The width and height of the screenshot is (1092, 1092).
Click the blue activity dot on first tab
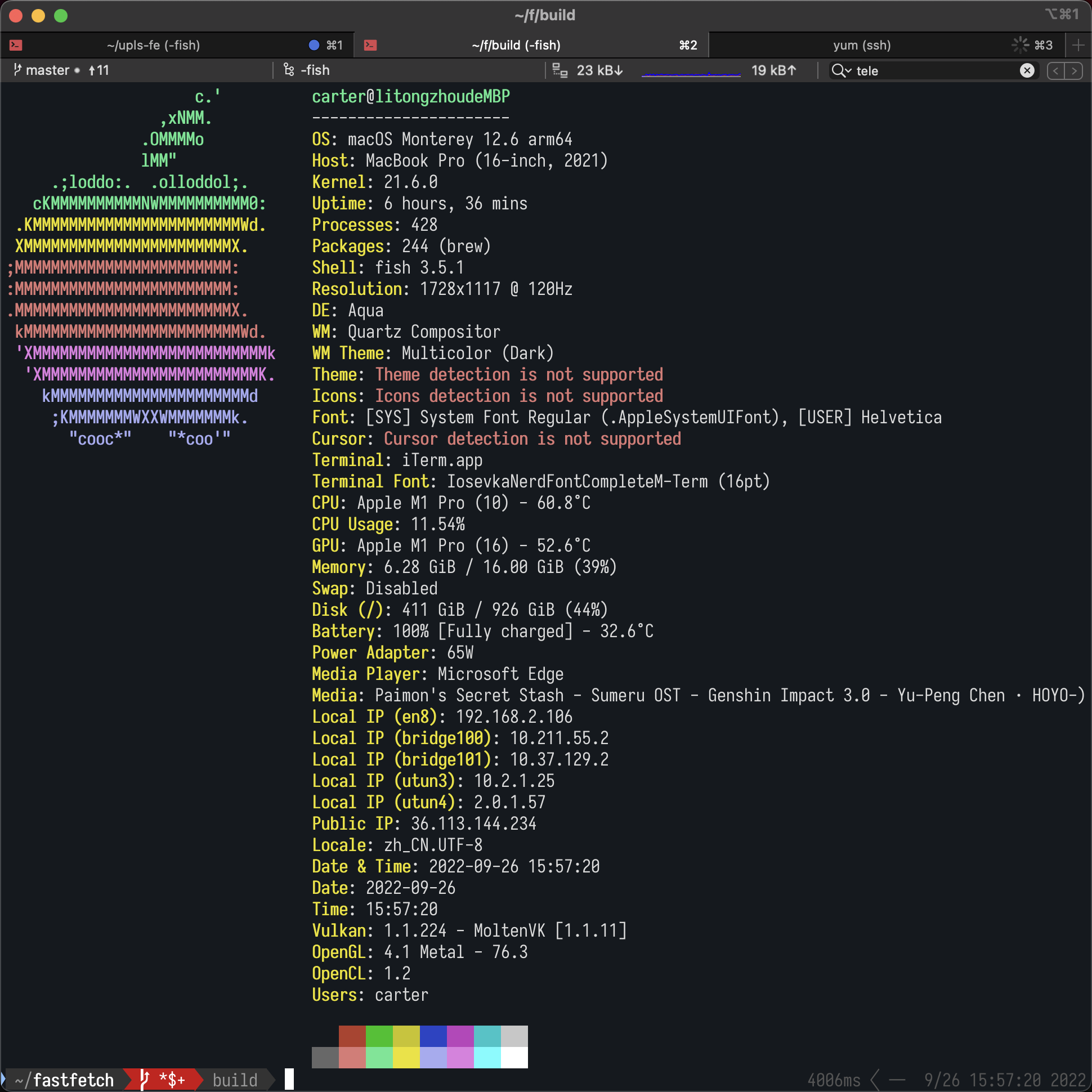[314, 45]
